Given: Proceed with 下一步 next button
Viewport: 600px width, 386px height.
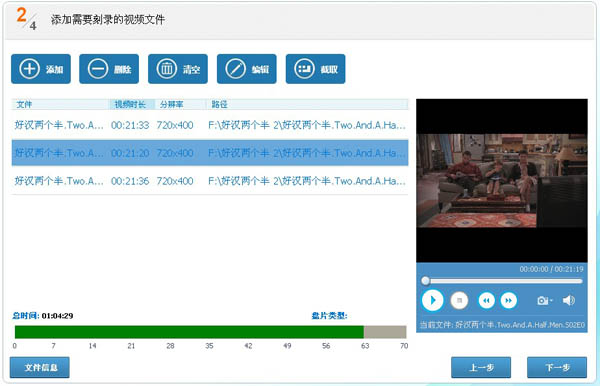Looking at the screenshot, I should [557, 367].
